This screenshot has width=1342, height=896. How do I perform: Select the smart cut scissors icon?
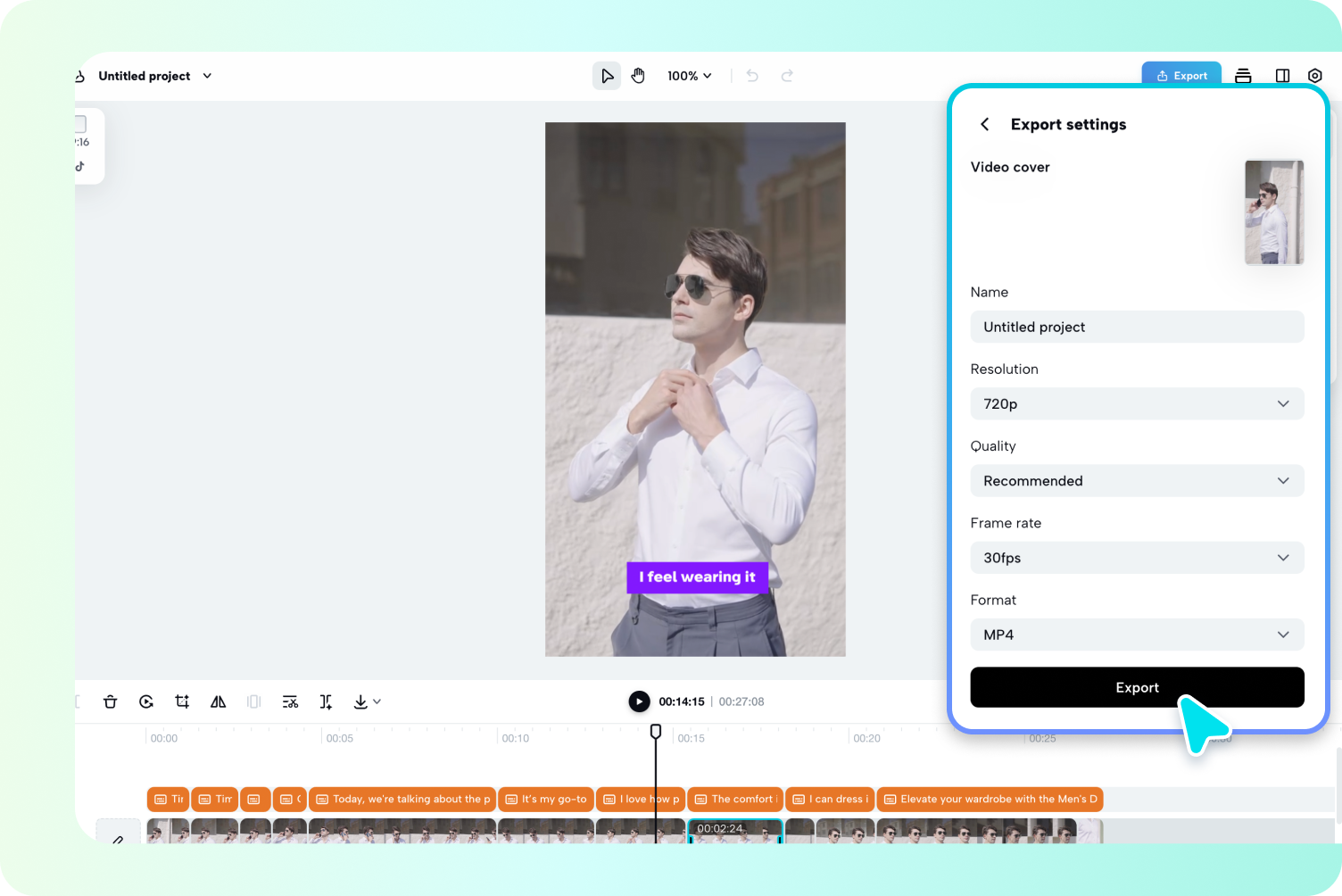[290, 701]
